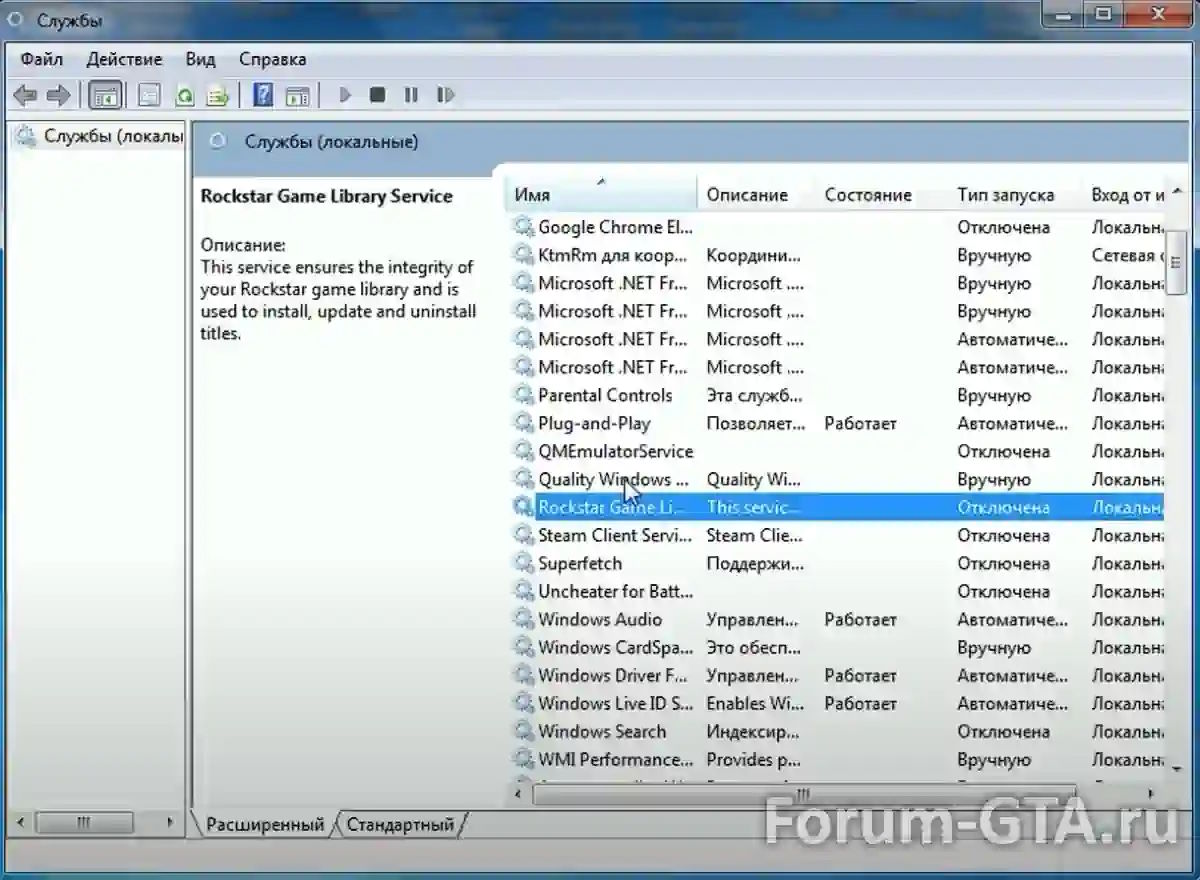This screenshot has height=880, width=1200.
Task: Click gear icon of WMI Performance row
Action: tap(523, 759)
